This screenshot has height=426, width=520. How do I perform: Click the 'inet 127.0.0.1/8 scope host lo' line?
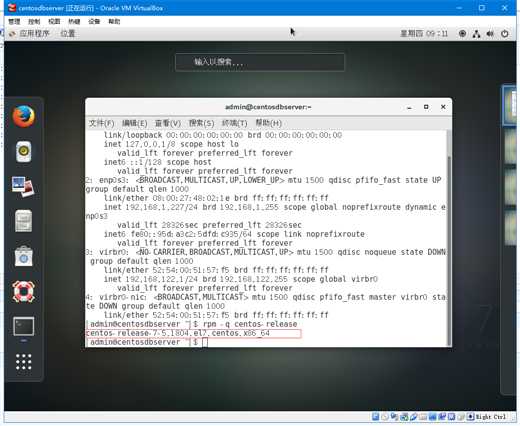tap(171, 144)
